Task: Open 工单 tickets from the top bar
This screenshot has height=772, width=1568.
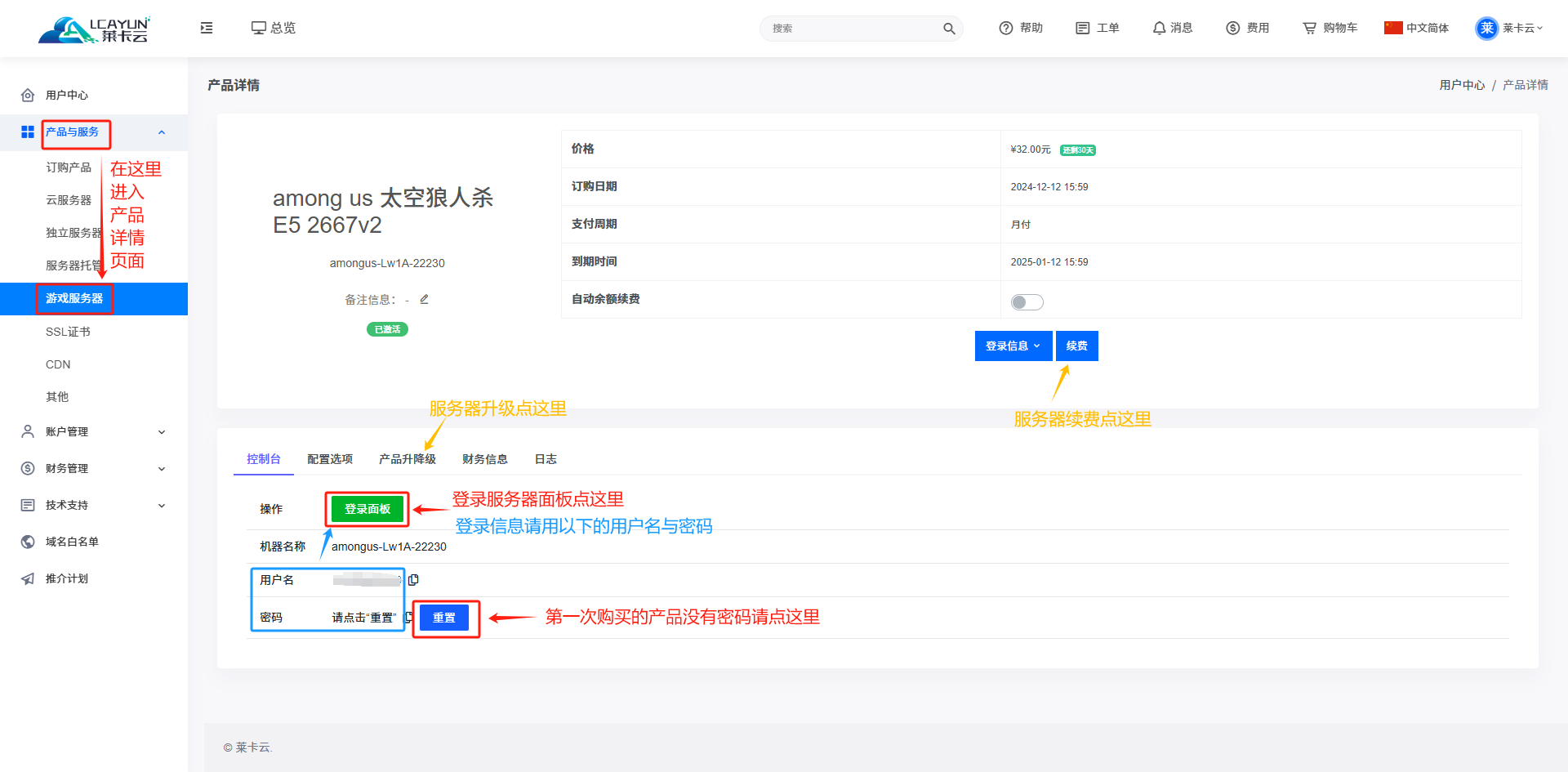Action: click(1098, 28)
